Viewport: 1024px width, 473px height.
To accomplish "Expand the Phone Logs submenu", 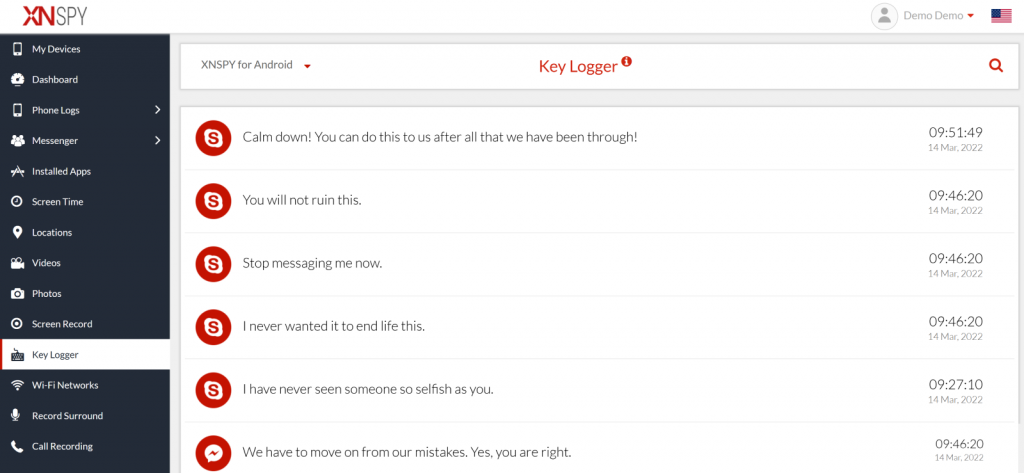I will pos(157,110).
